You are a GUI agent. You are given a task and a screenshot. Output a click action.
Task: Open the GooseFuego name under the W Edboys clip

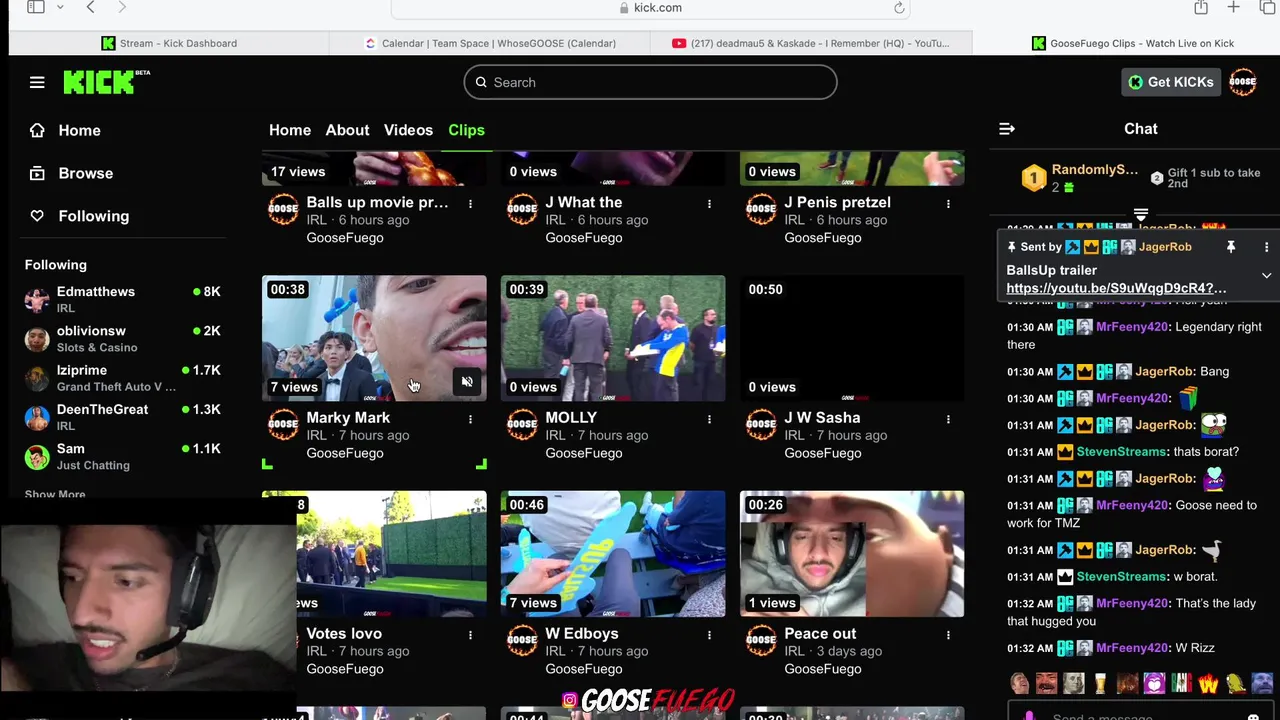pos(584,669)
